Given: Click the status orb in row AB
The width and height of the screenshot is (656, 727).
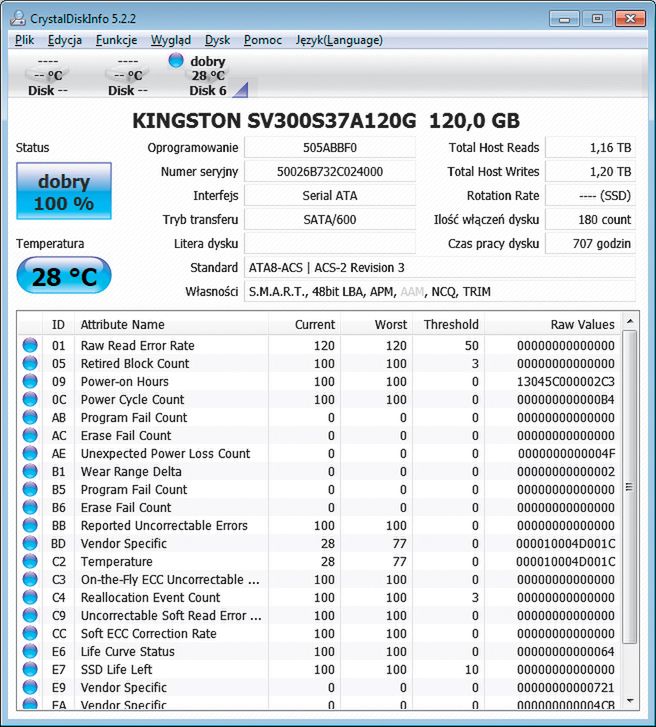Looking at the screenshot, I should [x=30, y=417].
